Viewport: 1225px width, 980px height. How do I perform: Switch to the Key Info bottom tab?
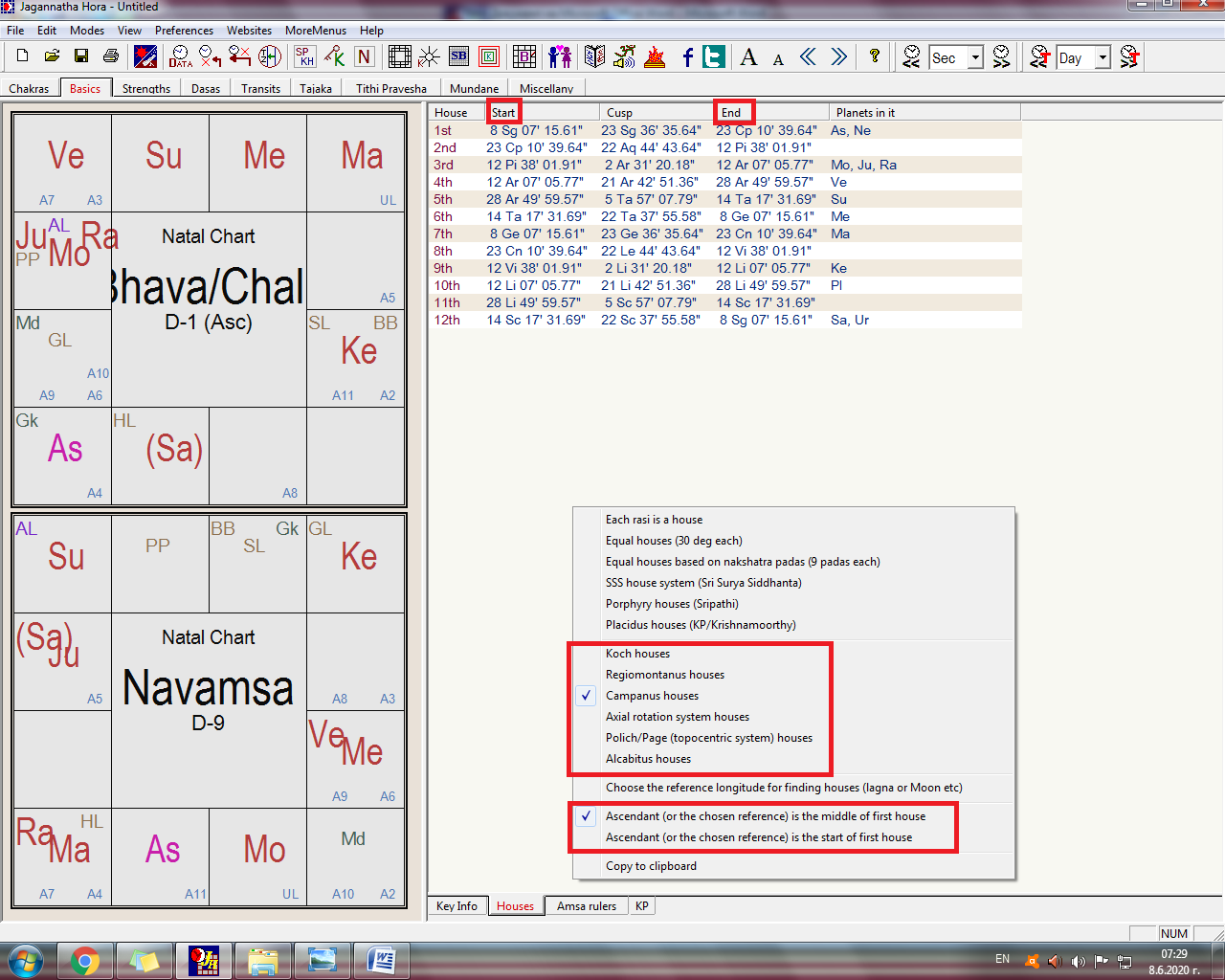coord(457,906)
